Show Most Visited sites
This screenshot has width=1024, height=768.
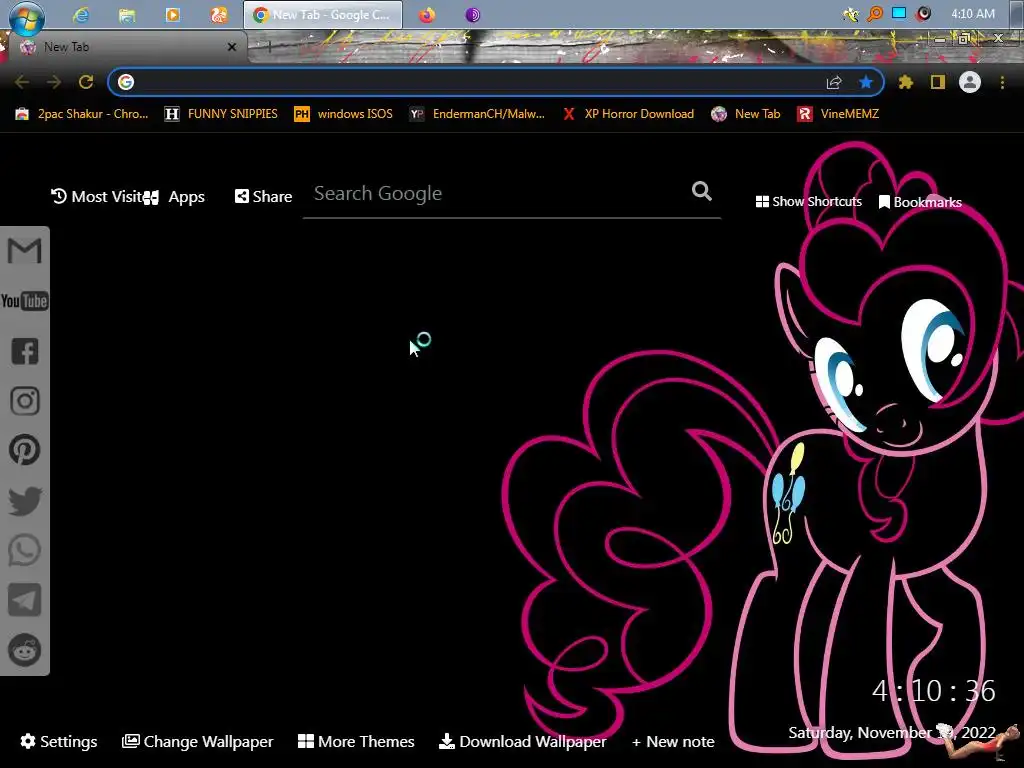pos(97,197)
